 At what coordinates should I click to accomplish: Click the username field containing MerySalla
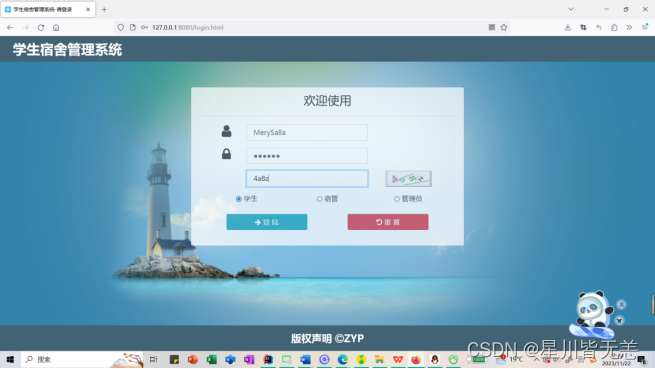[x=307, y=132]
